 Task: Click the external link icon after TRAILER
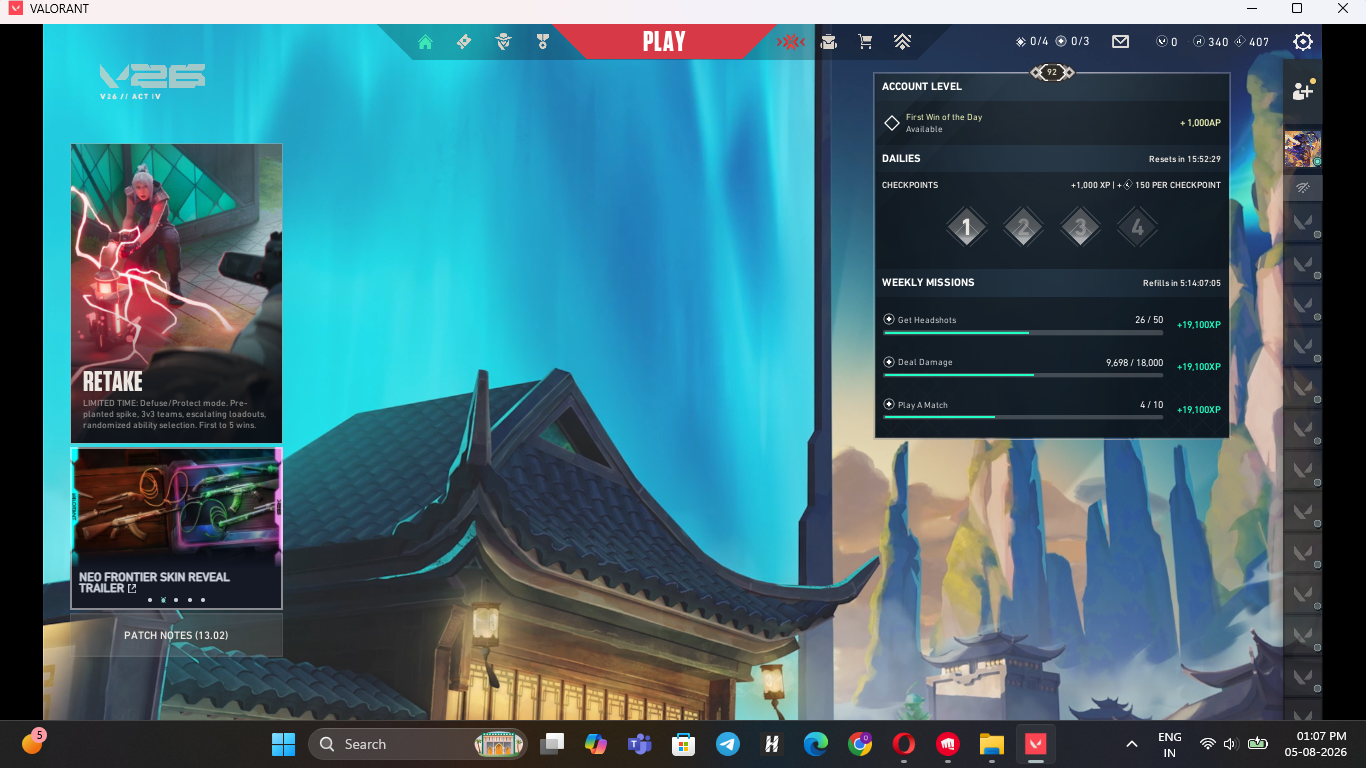click(x=132, y=589)
